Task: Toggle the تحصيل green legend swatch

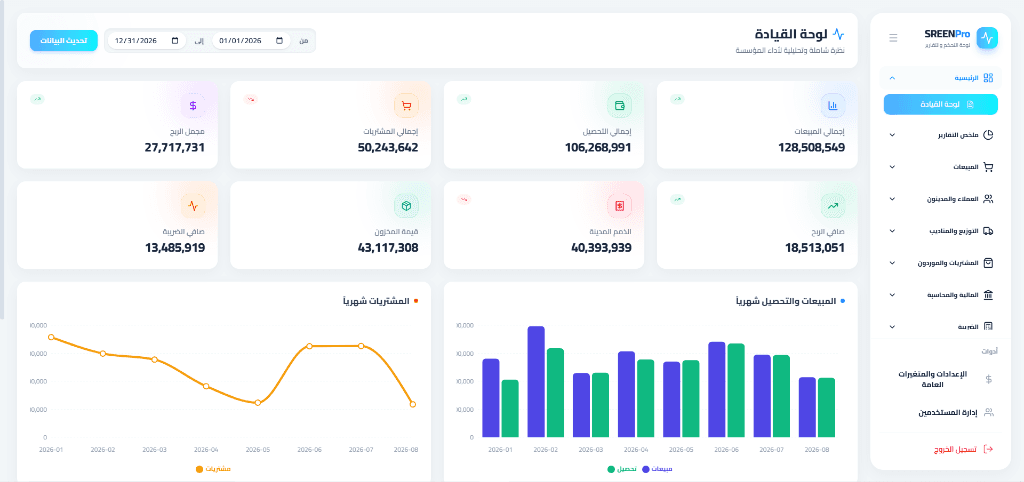Action: tap(611, 469)
